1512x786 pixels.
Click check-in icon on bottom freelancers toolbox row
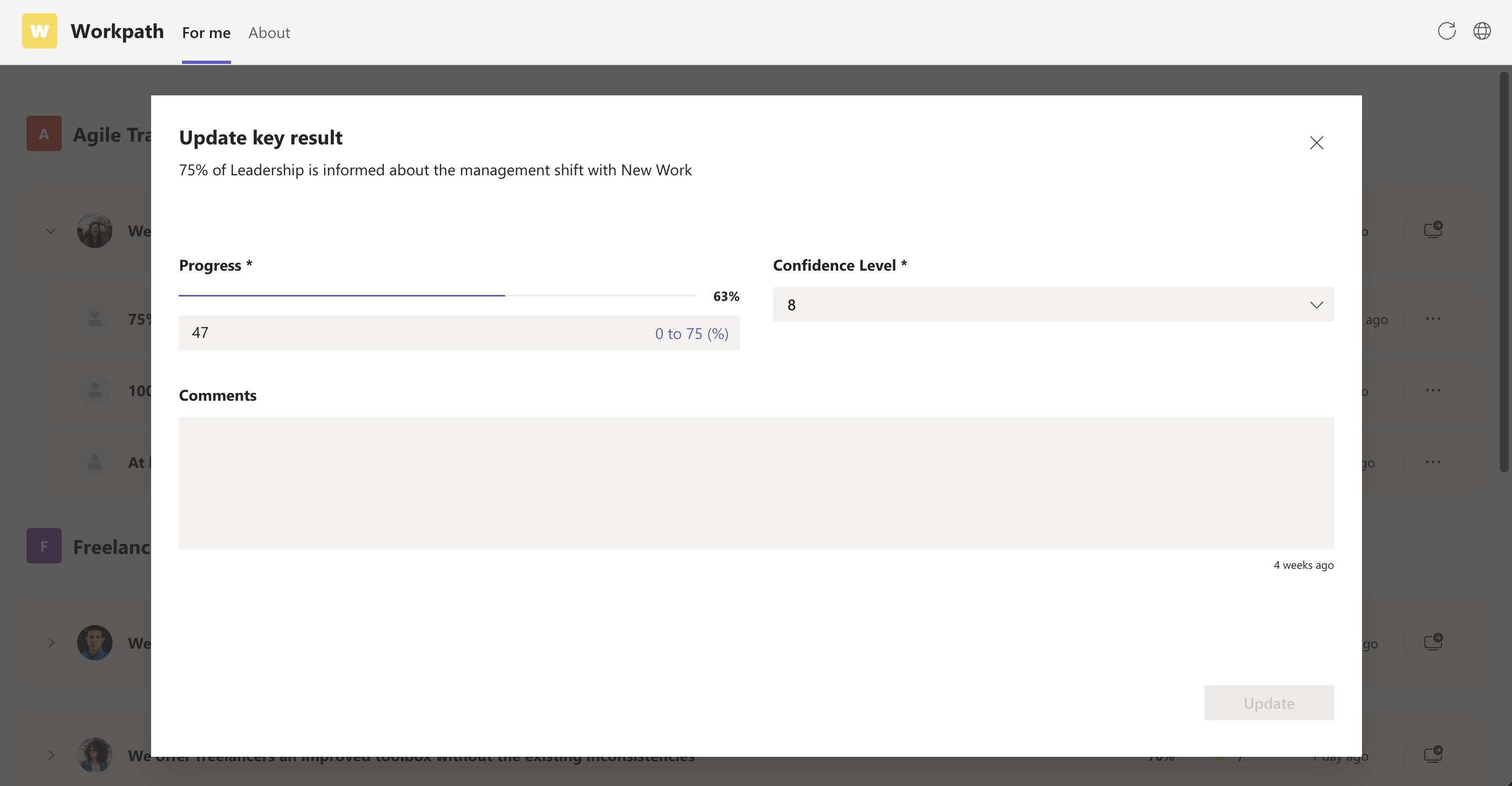click(x=1433, y=755)
